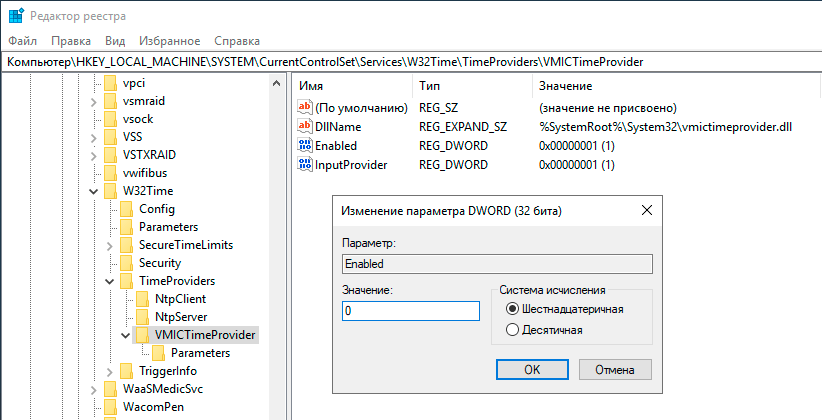The width and height of the screenshot is (822, 420).
Task: Open the Избранное menu
Action: pos(170,41)
